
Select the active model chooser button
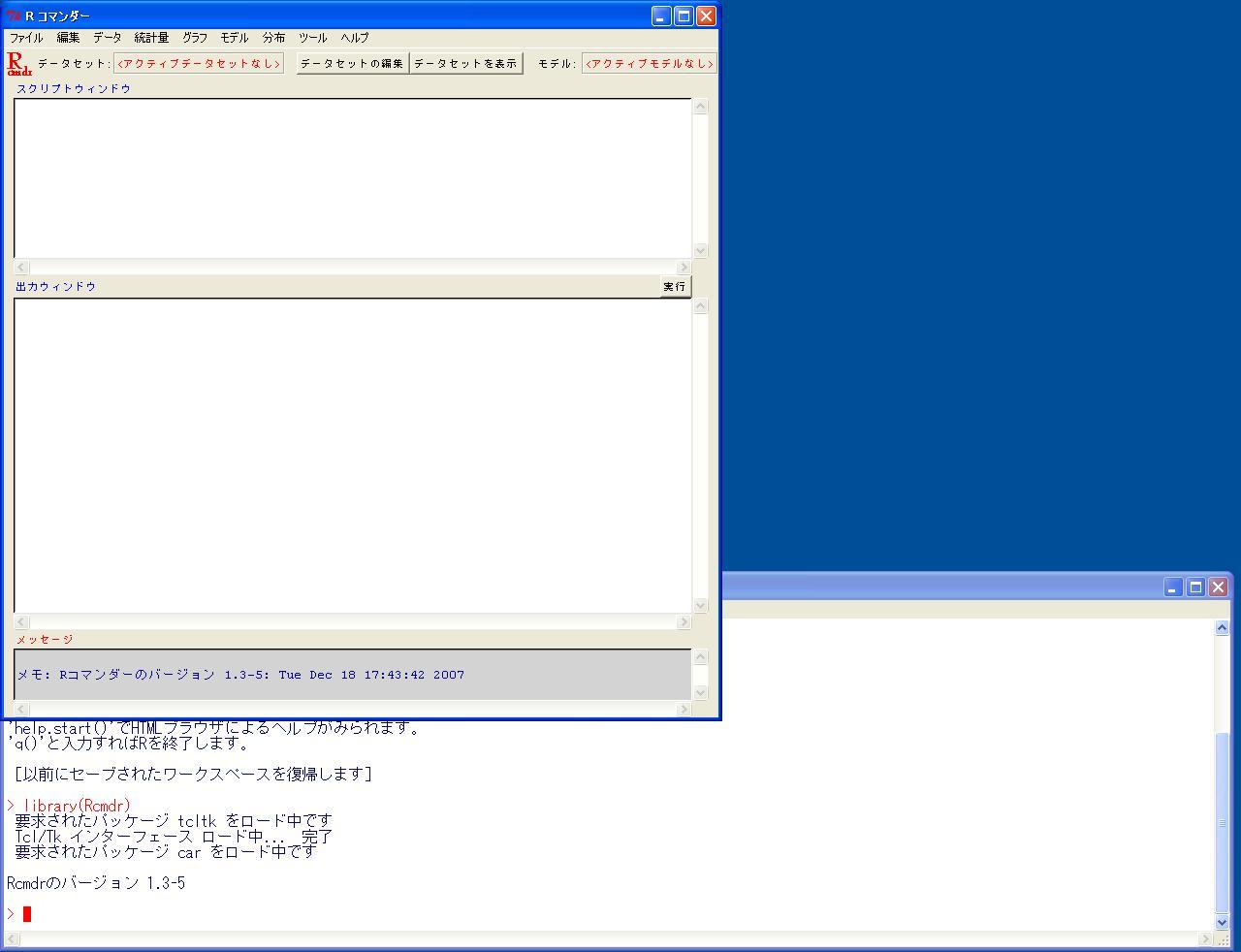tap(650, 64)
